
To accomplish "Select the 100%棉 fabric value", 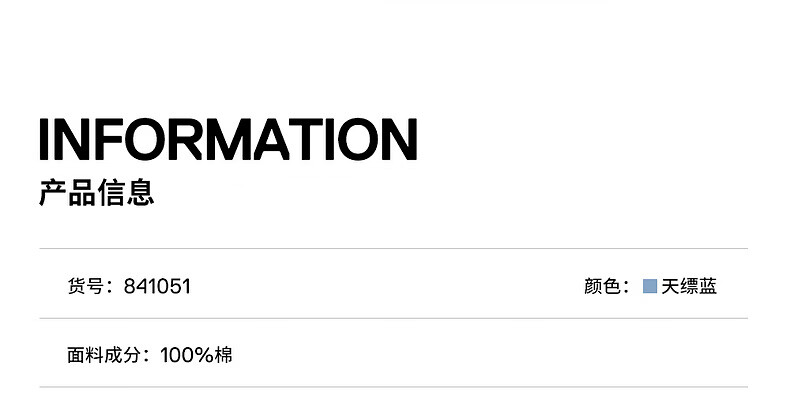I will (x=196, y=354).
